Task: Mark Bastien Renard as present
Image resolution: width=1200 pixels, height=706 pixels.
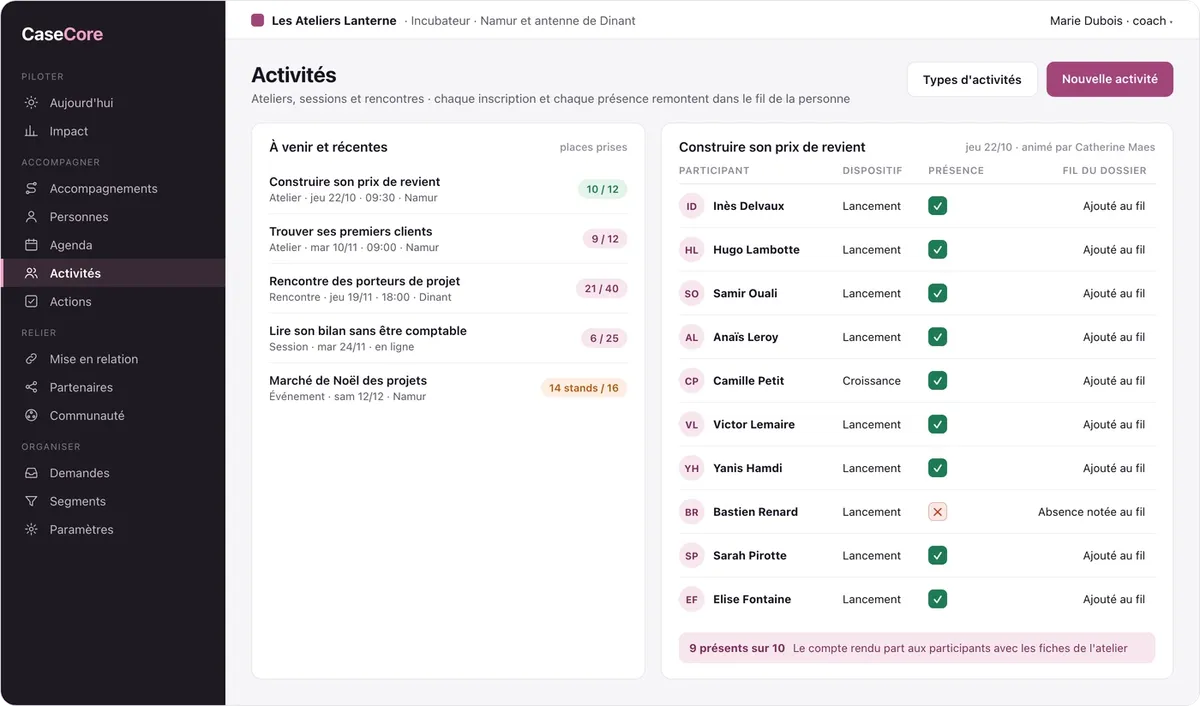Action: (937, 512)
